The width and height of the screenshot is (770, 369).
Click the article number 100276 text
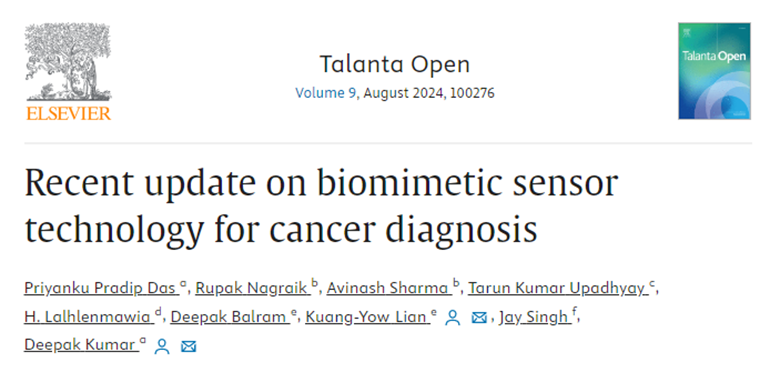(471, 93)
